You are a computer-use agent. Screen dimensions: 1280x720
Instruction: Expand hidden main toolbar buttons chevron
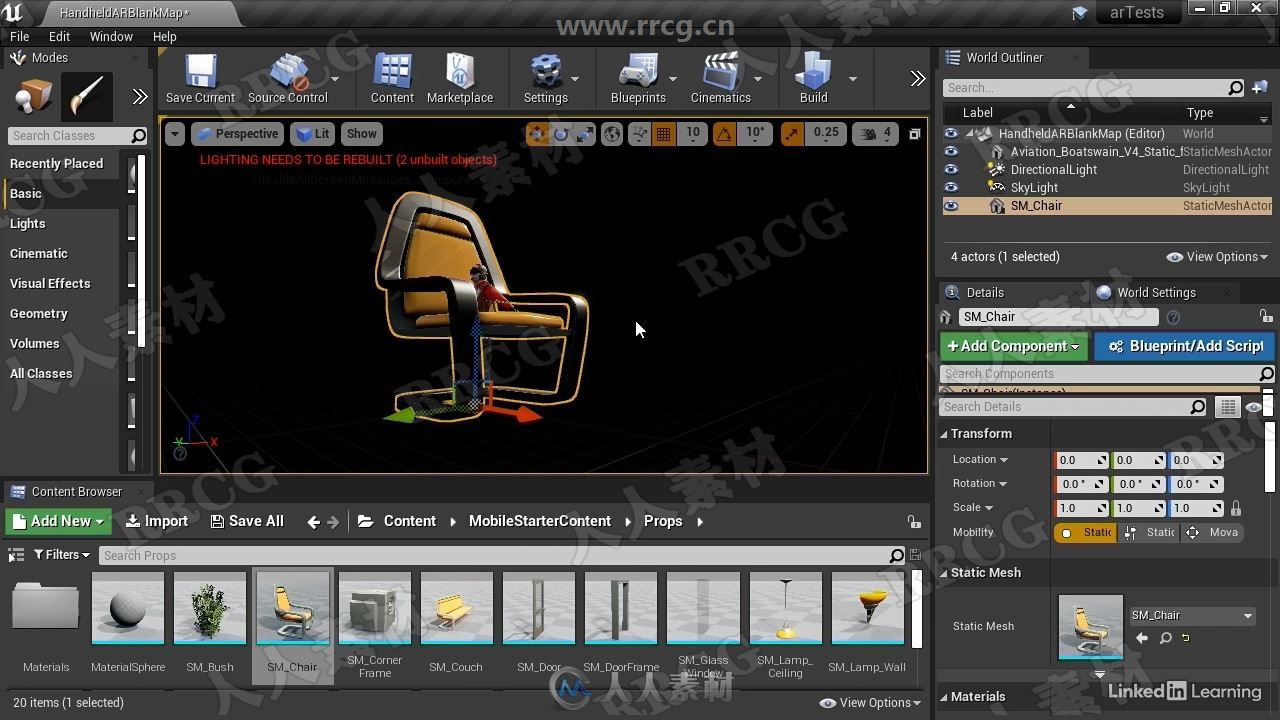tap(917, 79)
